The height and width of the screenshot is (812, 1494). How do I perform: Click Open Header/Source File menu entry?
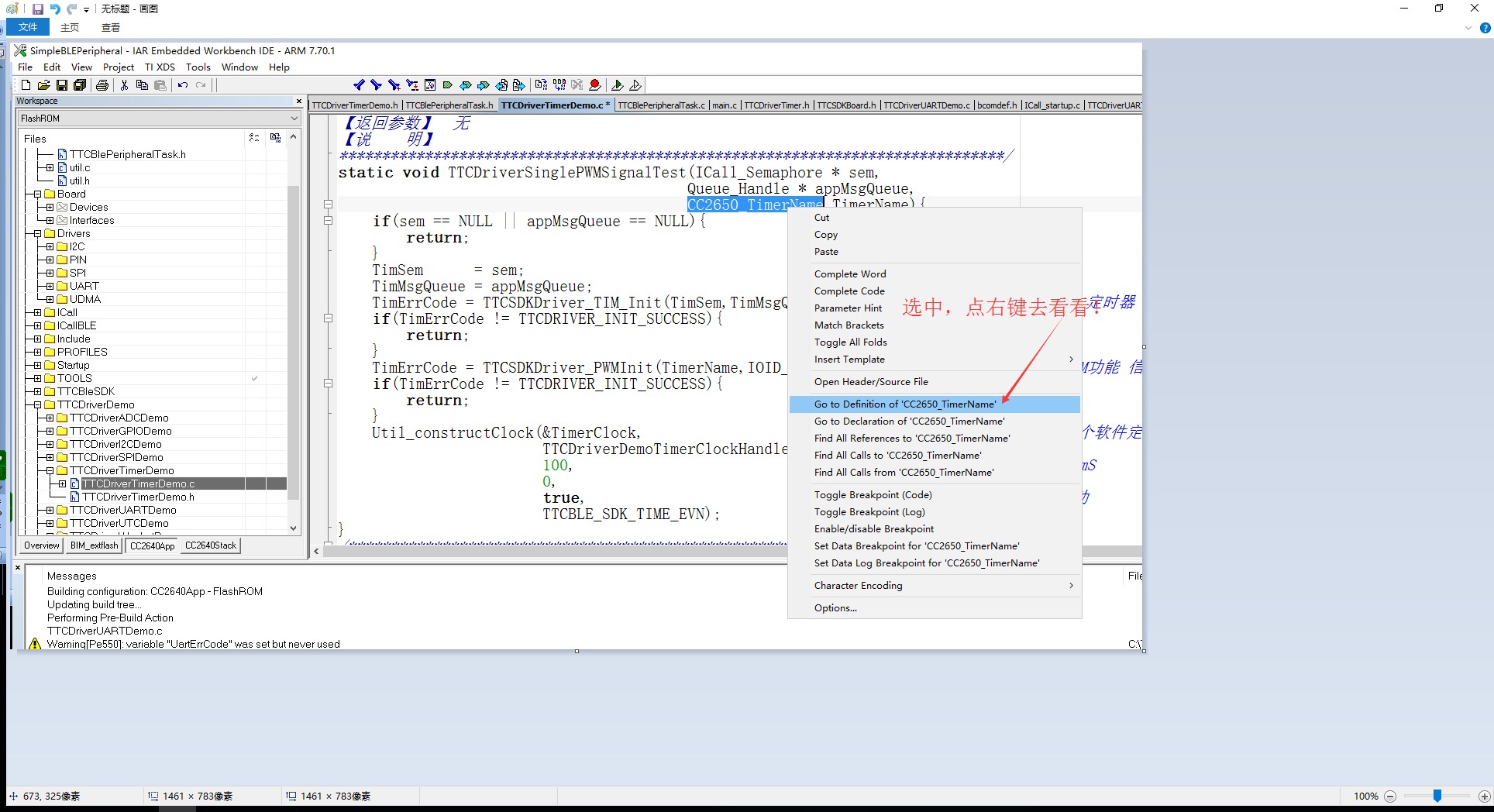(935, 382)
